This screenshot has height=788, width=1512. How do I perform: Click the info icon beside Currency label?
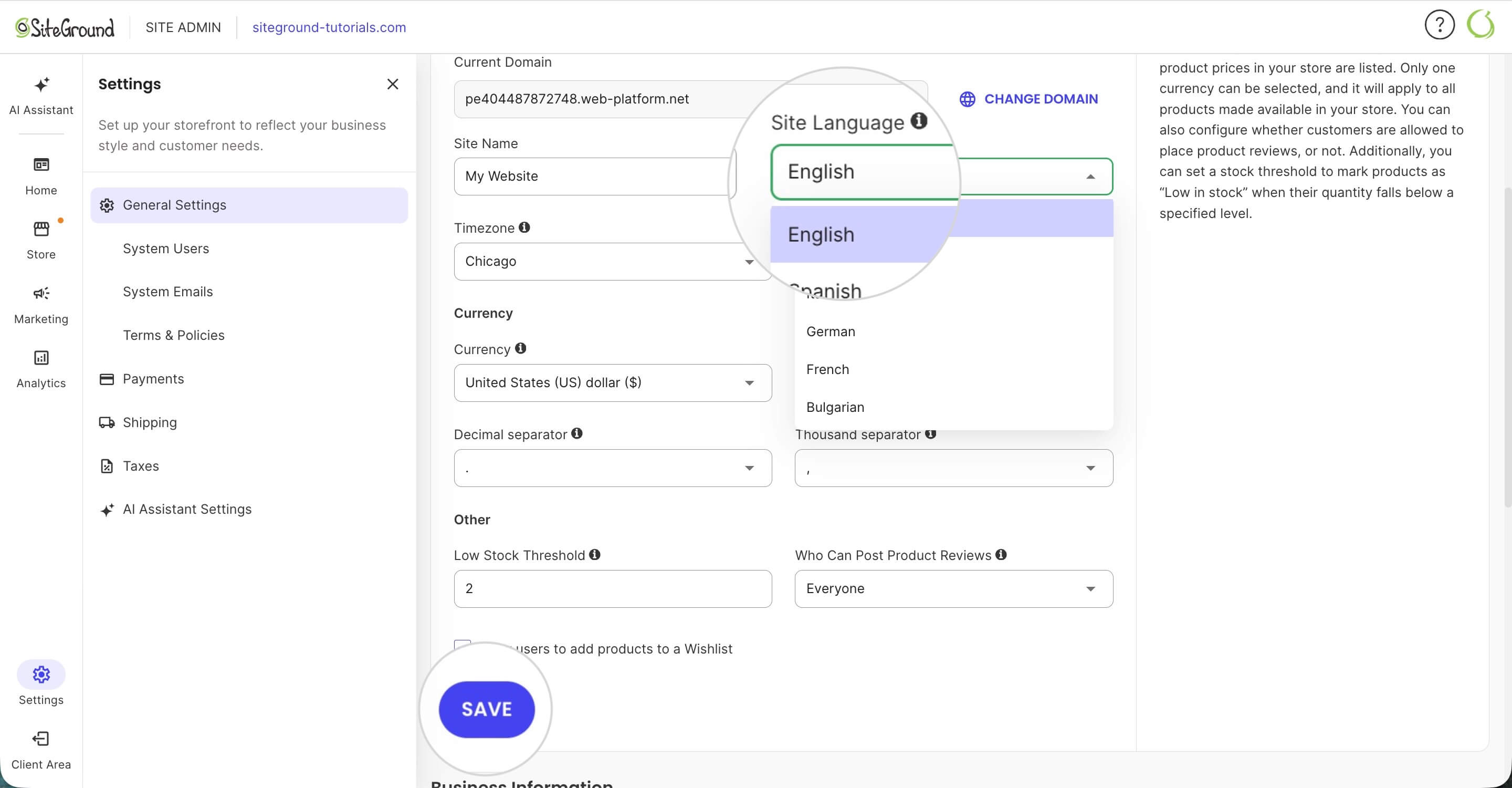pos(521,348)
